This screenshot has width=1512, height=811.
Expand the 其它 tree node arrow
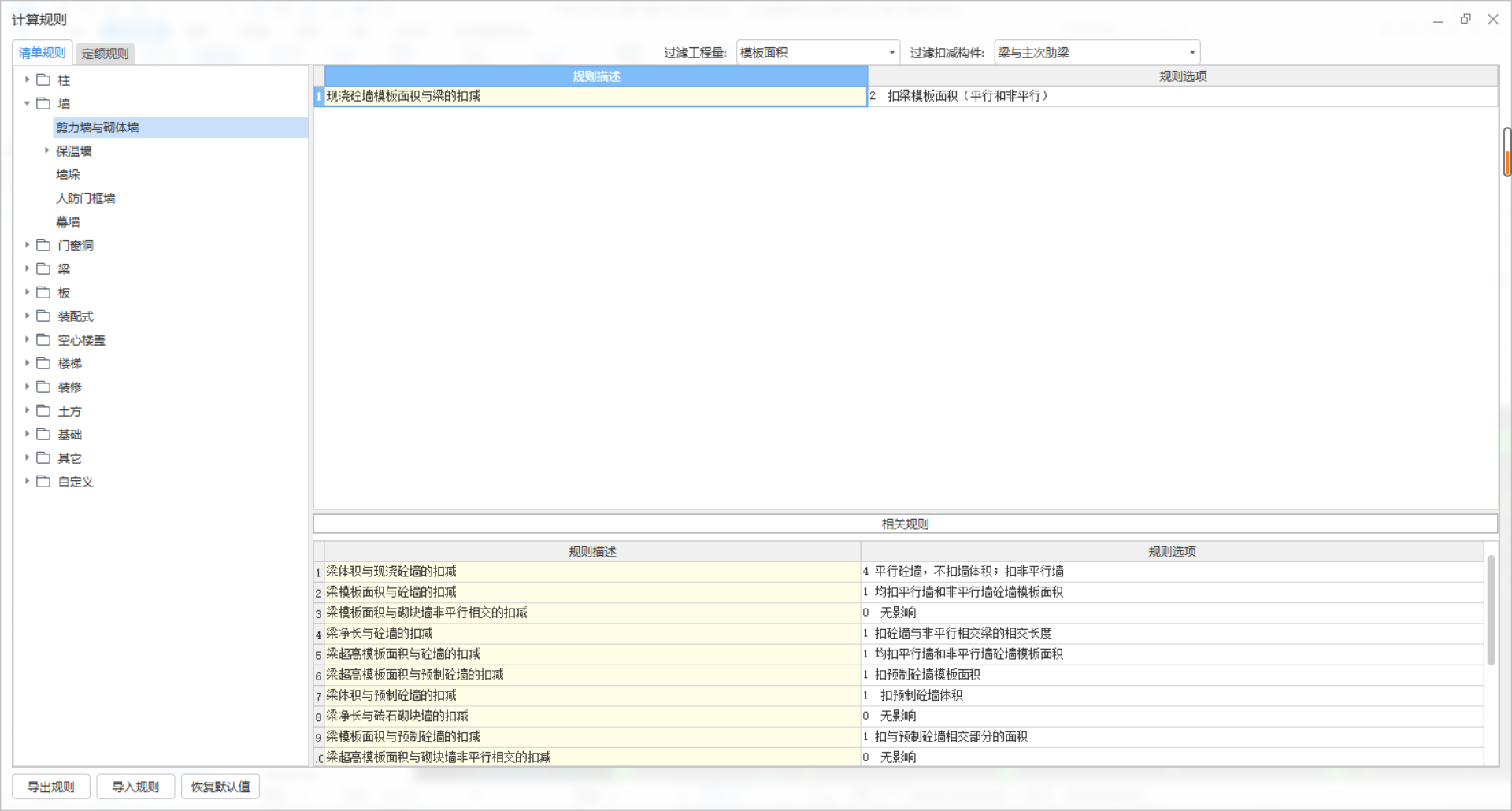27,457
